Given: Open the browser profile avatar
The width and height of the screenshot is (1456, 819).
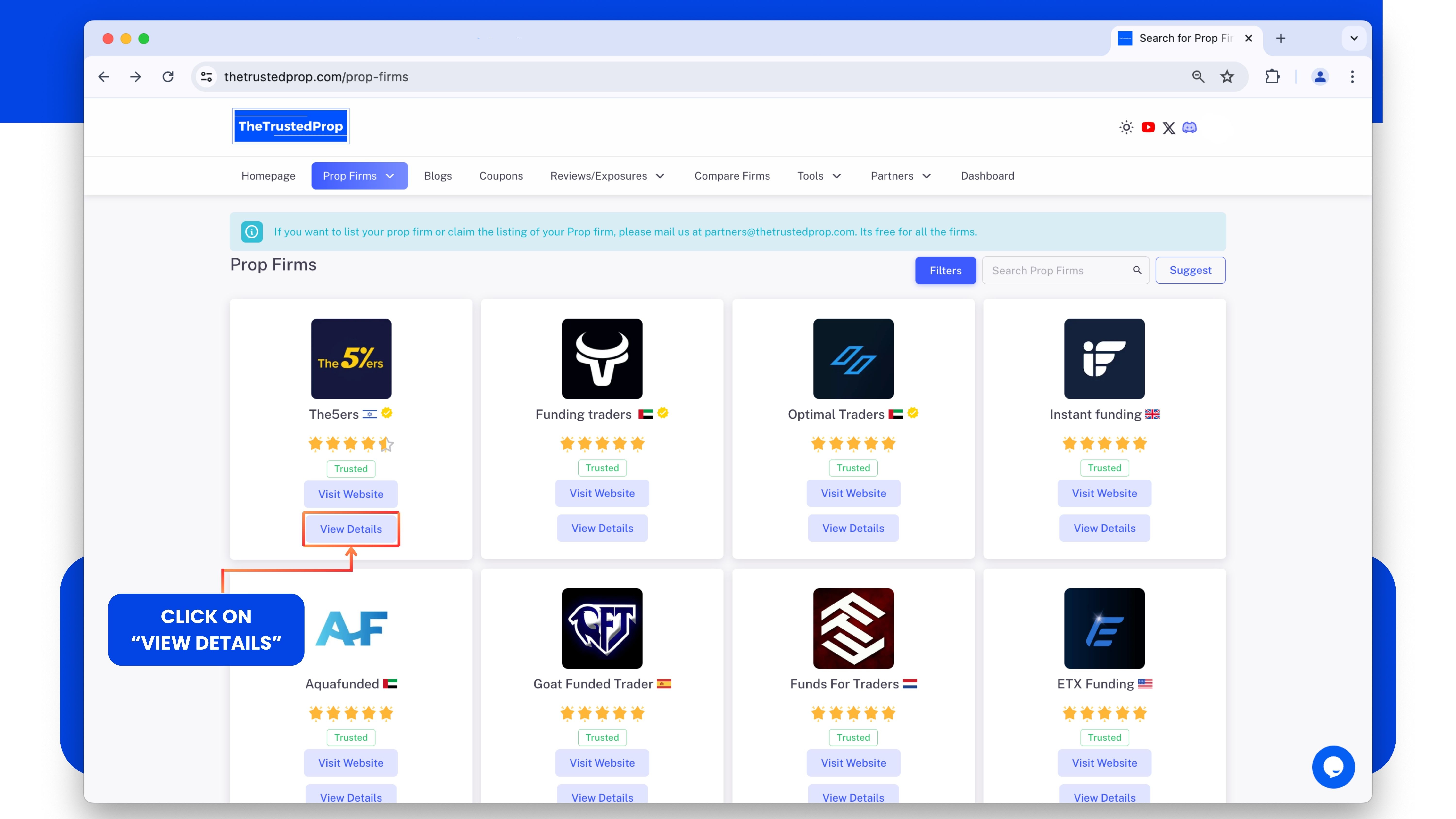Looking at the screenshot, I should [1320, 77].
